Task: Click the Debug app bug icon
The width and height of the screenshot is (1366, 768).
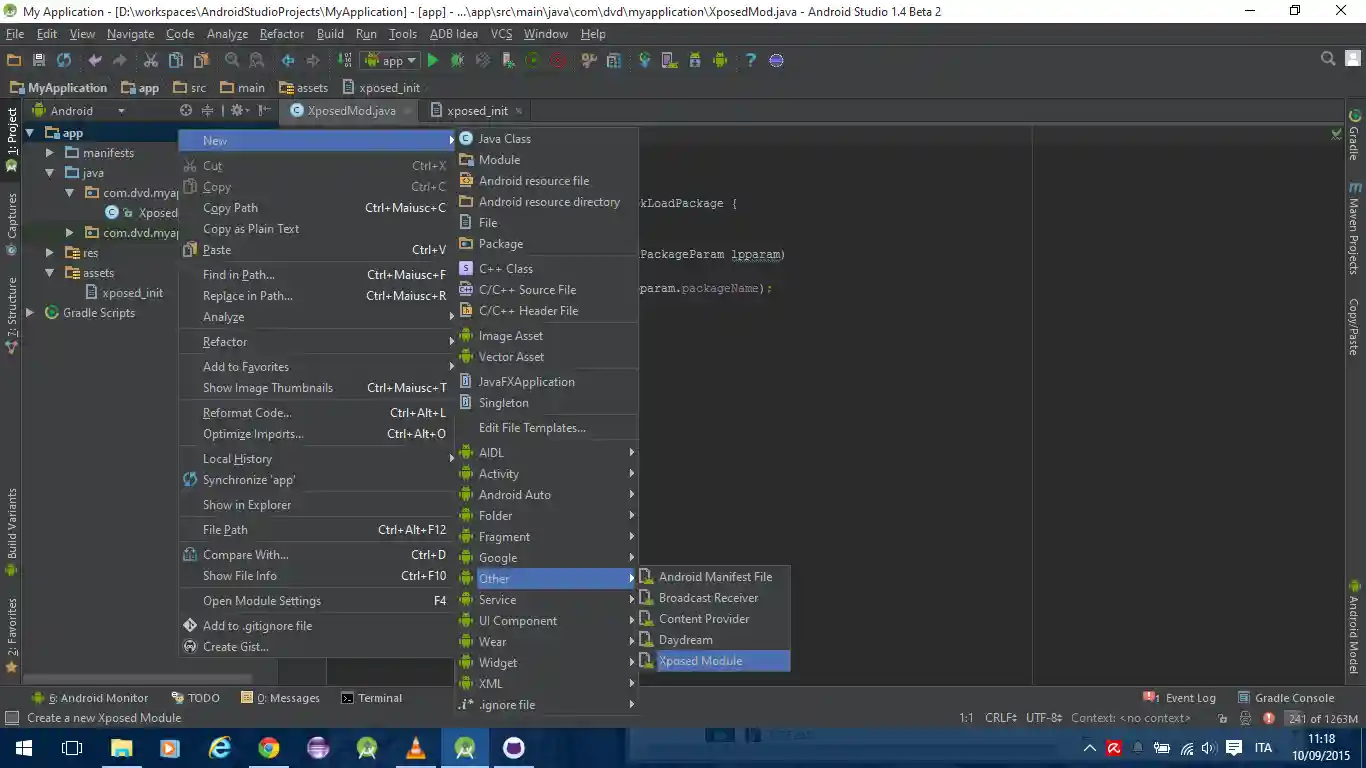Action: coord(458,61)
